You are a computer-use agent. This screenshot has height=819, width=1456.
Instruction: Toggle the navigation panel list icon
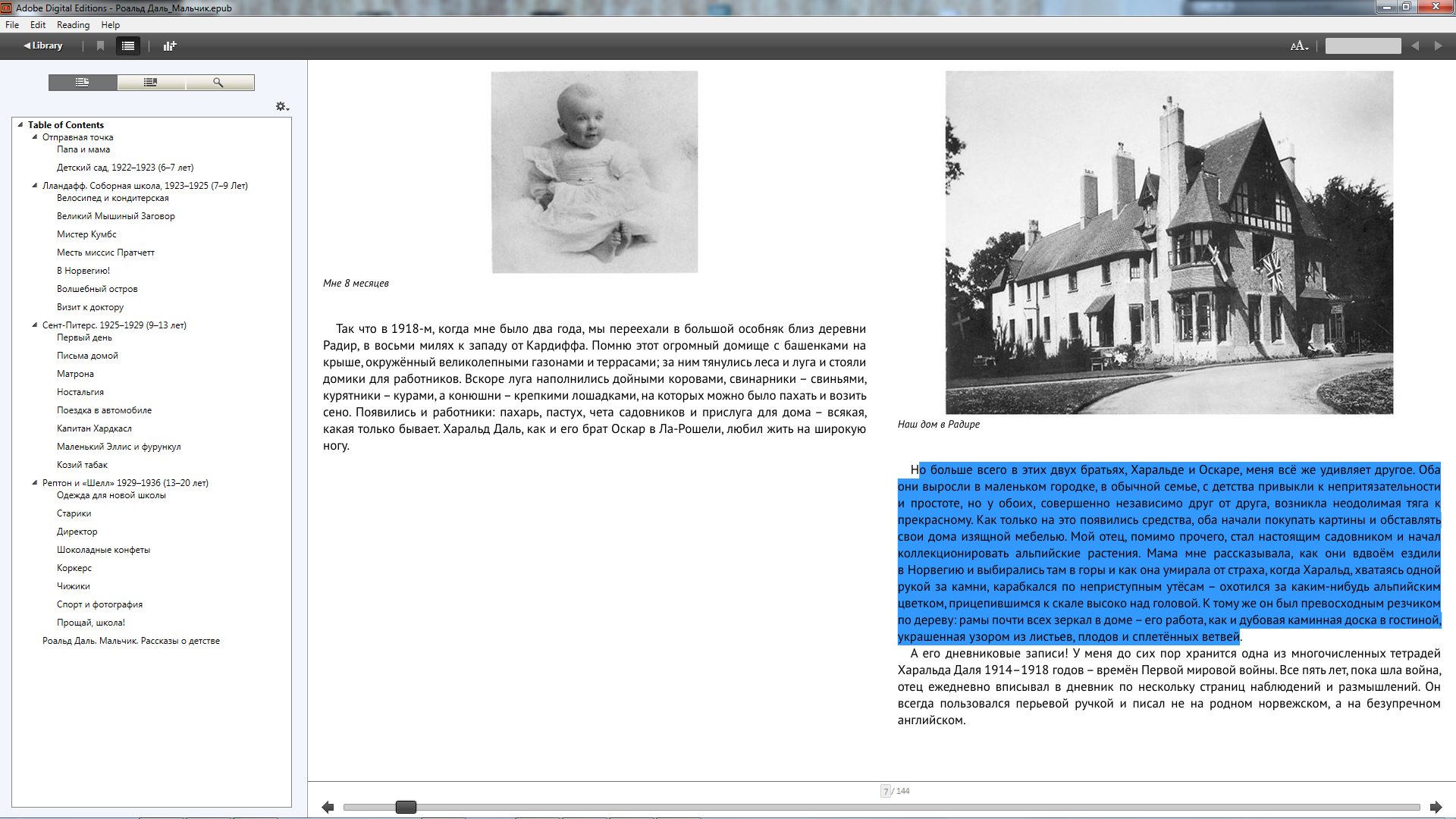click(x=128, y=45)
